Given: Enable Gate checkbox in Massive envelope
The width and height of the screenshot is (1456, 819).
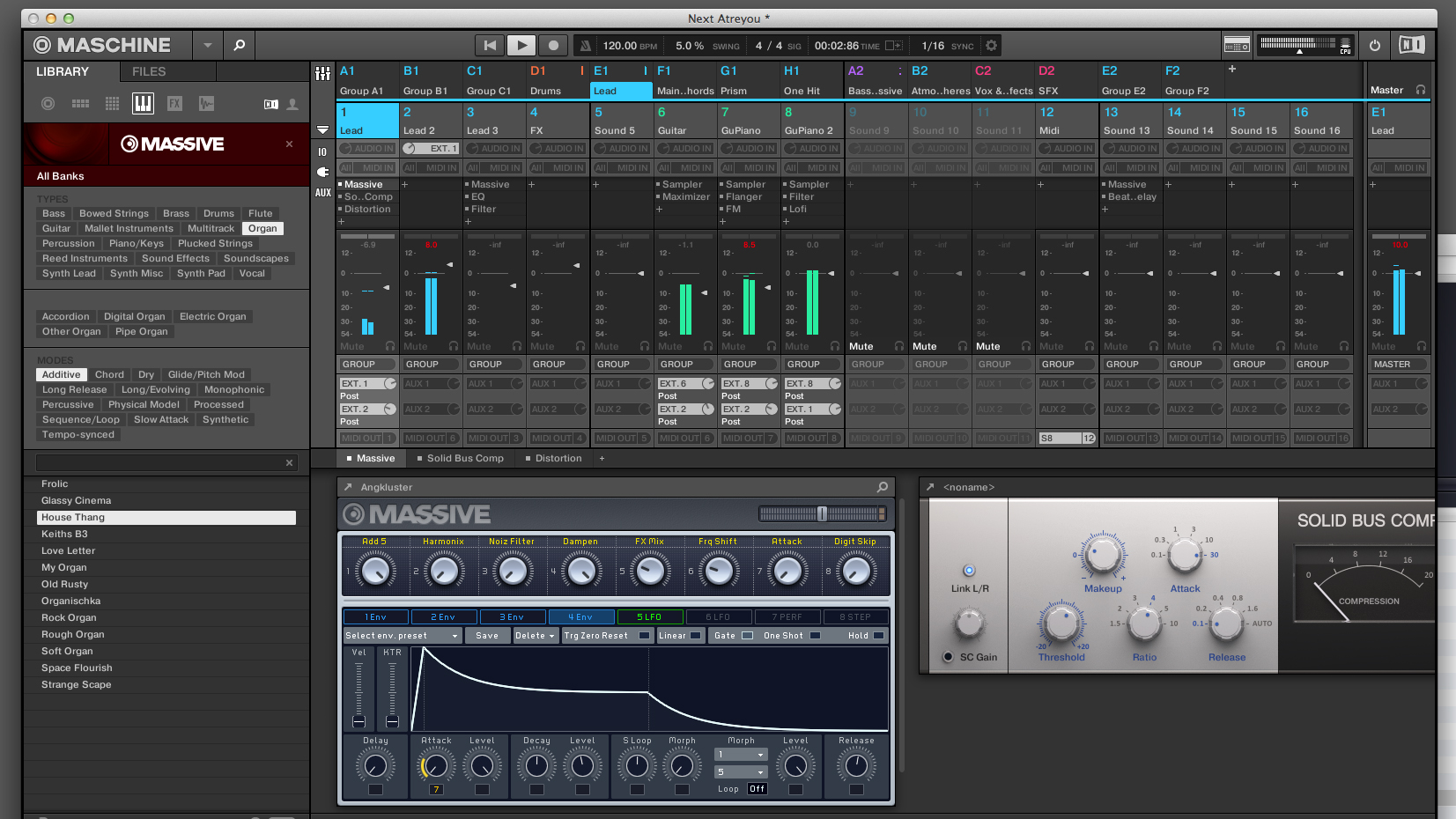Looking at the screenshot, I should (x=747, y=635).
